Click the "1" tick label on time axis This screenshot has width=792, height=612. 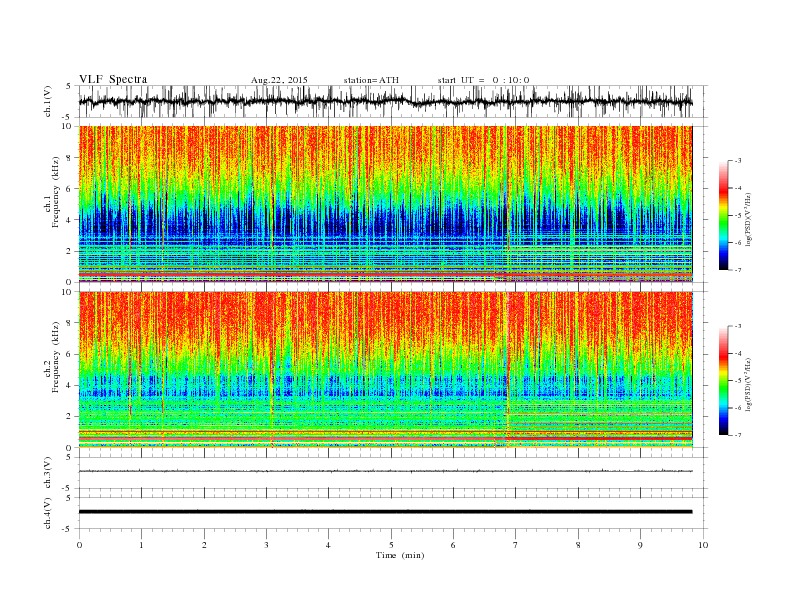coord(141,545)
